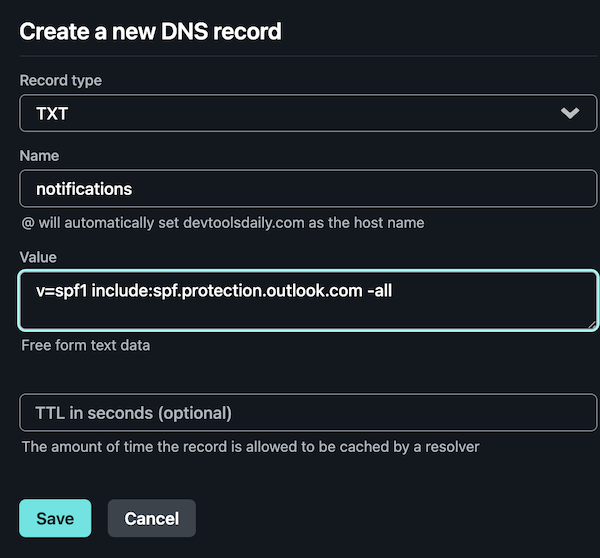Click the "TXT" text in the selector
This screenshot has height=558, width=600.
click(x=52, y=113)
